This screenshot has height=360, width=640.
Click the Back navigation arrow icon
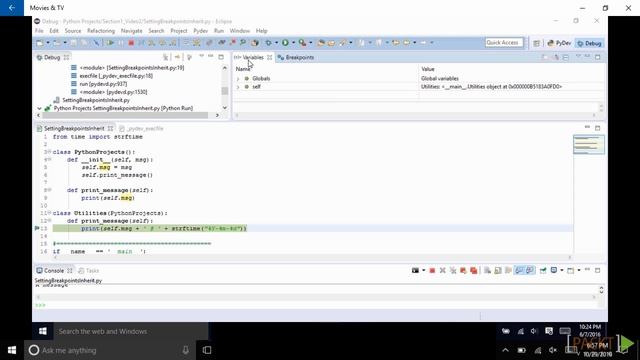point(406,42)
